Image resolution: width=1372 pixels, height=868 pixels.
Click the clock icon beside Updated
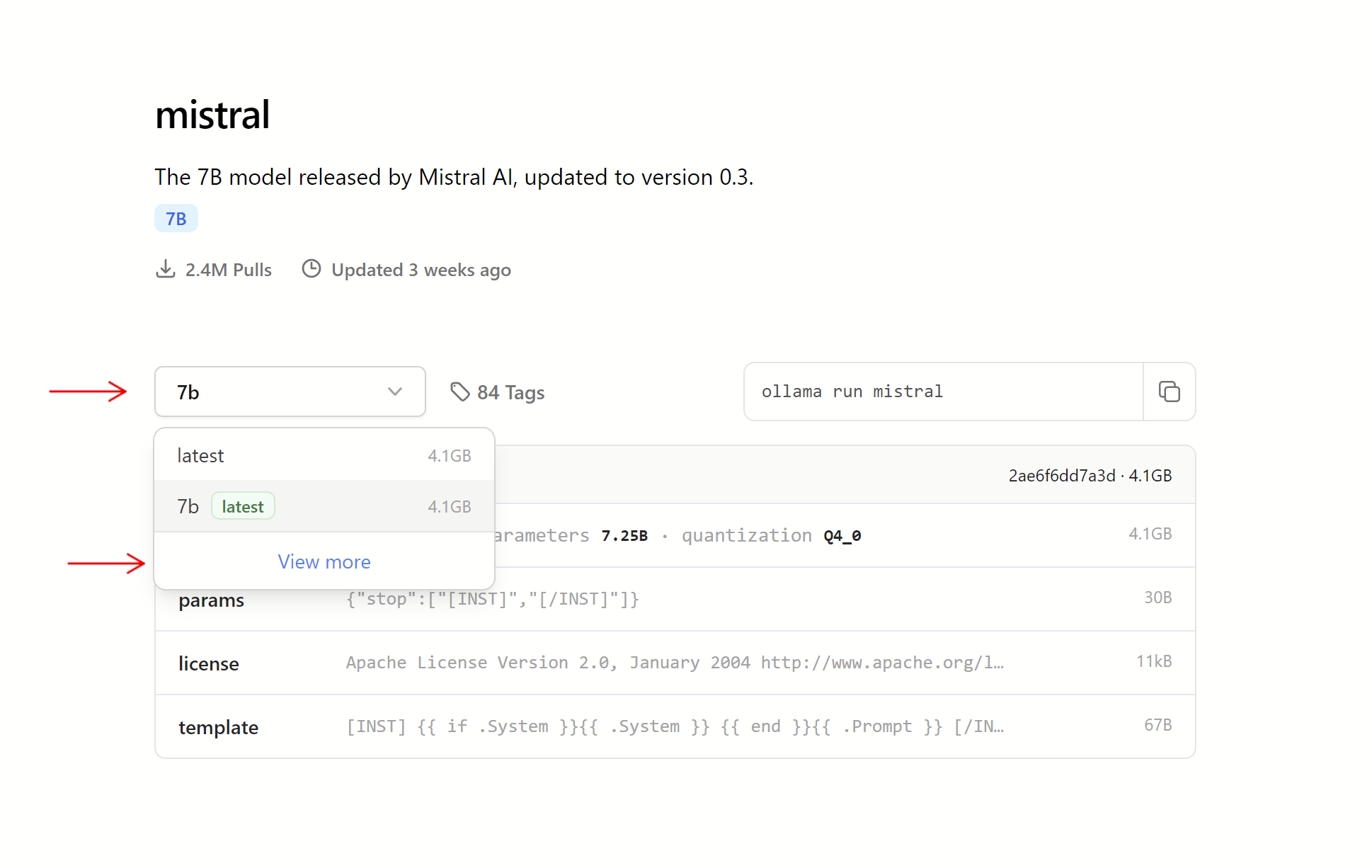(311, 269)
